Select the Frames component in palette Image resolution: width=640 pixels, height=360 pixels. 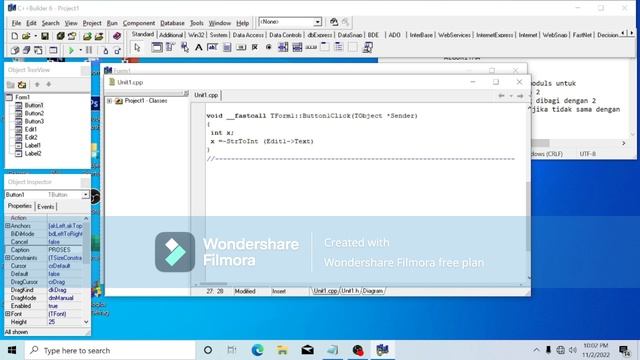(157, 47)
